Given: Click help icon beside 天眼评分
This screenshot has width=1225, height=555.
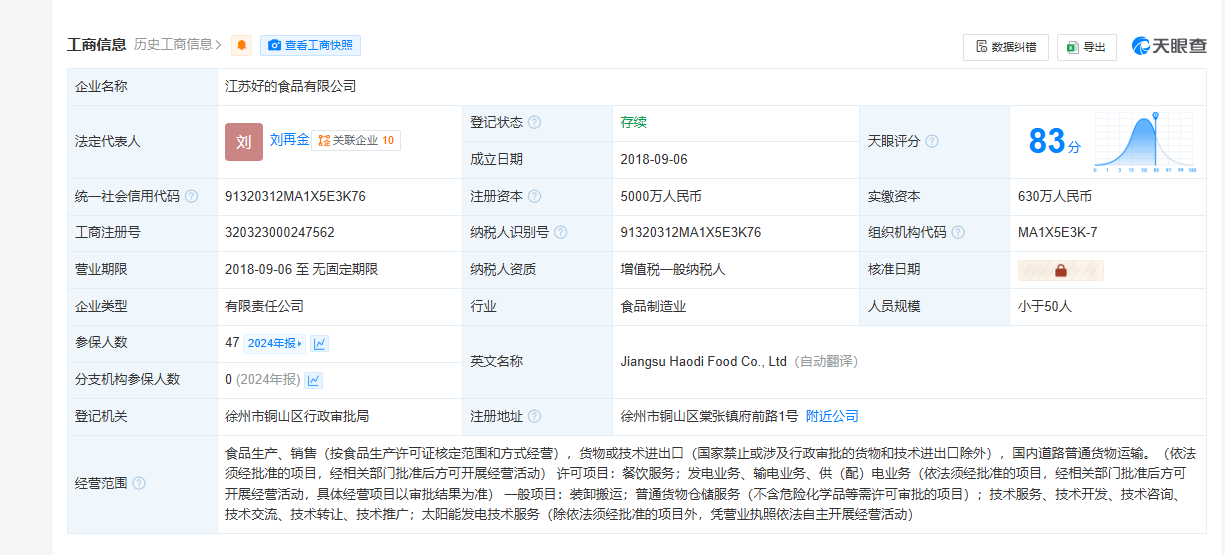Looking at the screenshot, I should point(932,142).
